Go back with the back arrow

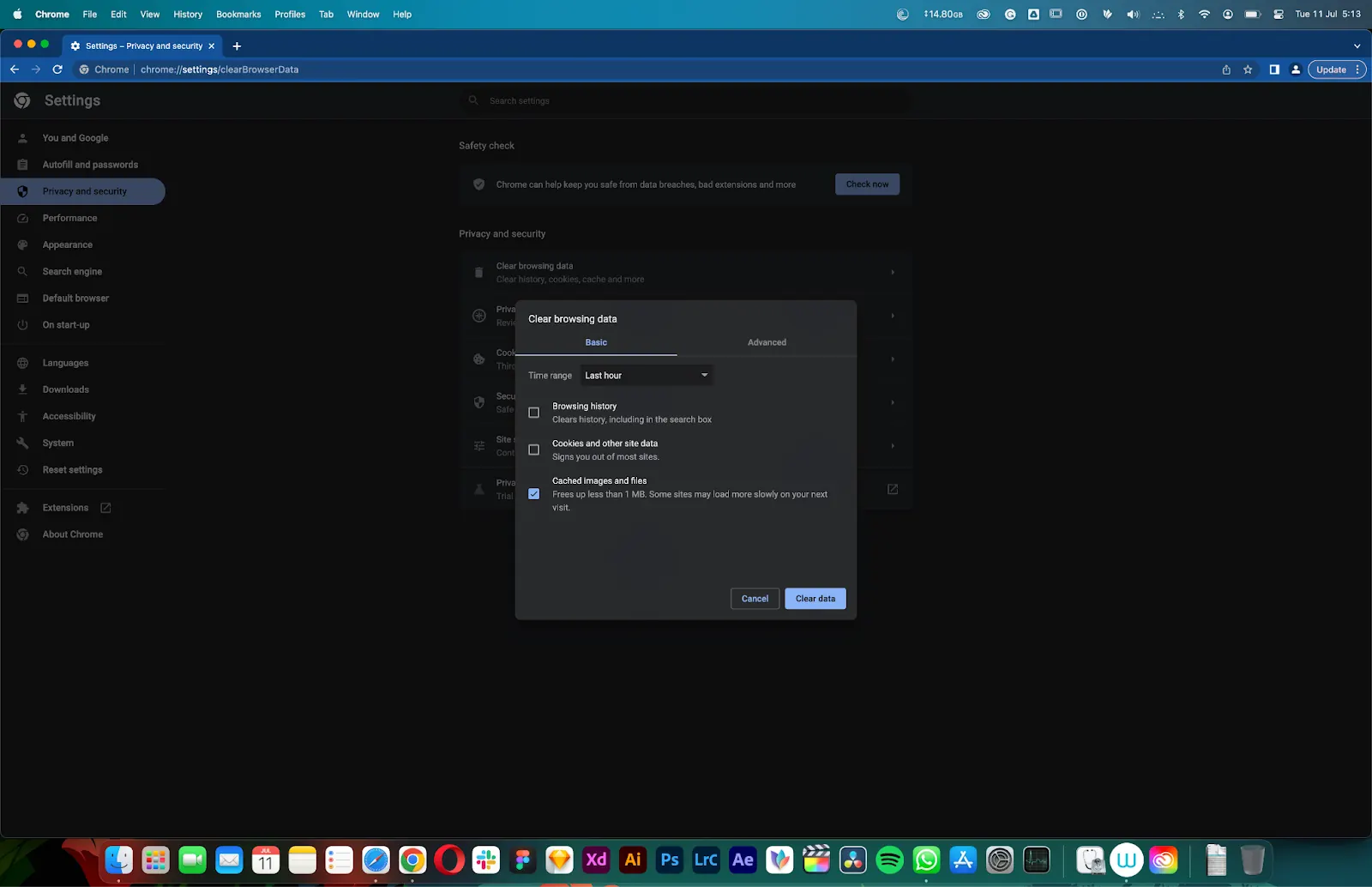pos(15,69)
